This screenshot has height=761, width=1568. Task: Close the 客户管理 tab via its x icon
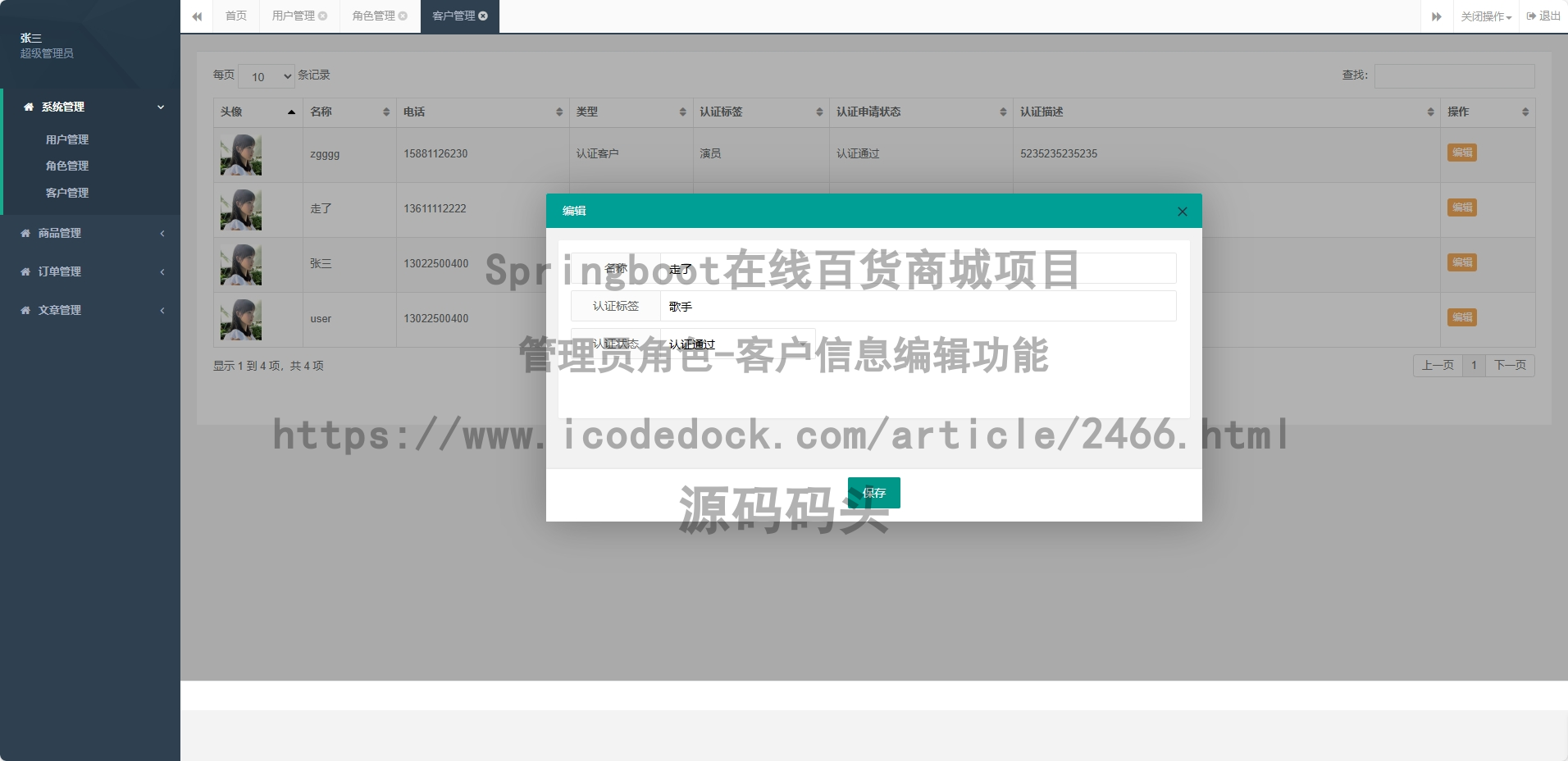tap(483, 16)
